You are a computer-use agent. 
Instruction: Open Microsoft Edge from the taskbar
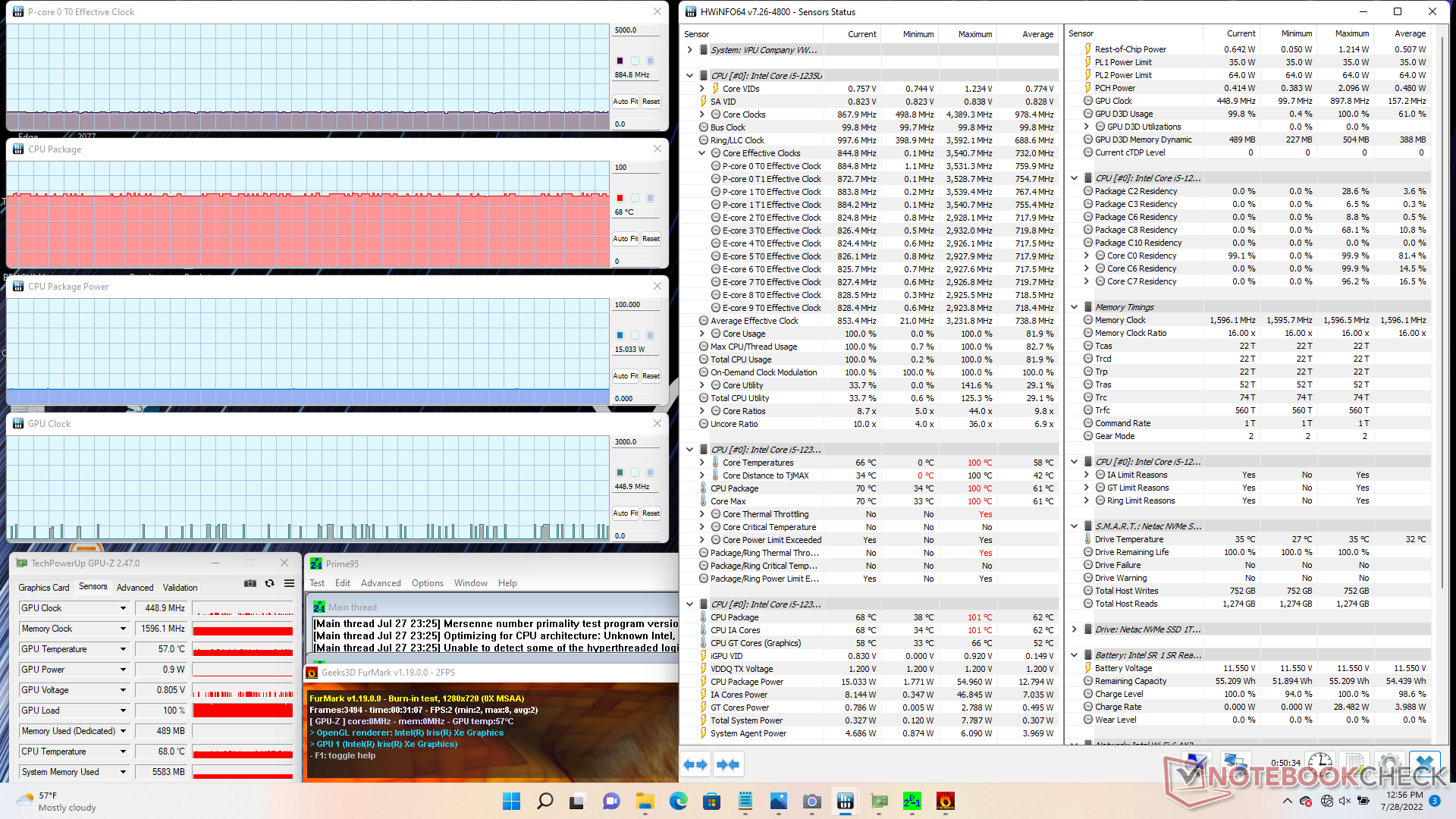(x=678, y=801)
